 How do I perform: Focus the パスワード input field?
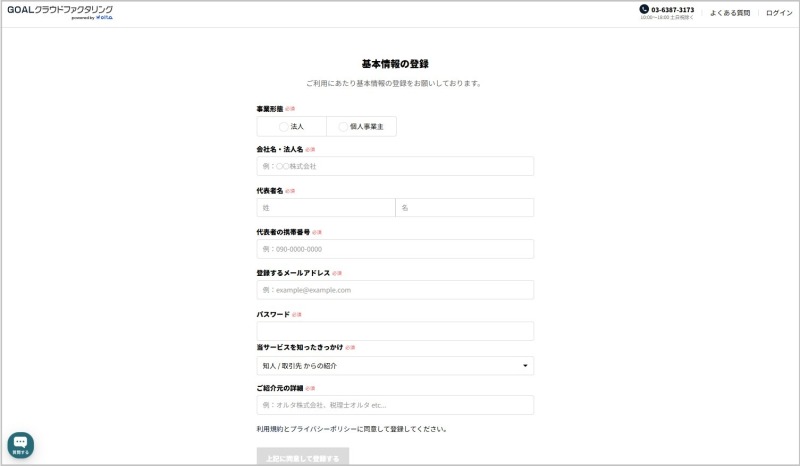click(x=394, y=331)
